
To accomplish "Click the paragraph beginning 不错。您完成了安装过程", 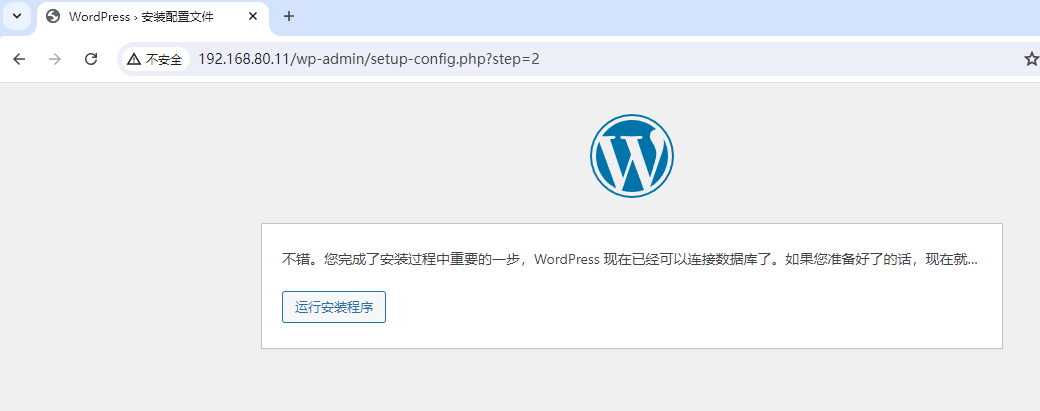I will click(629, 260).
